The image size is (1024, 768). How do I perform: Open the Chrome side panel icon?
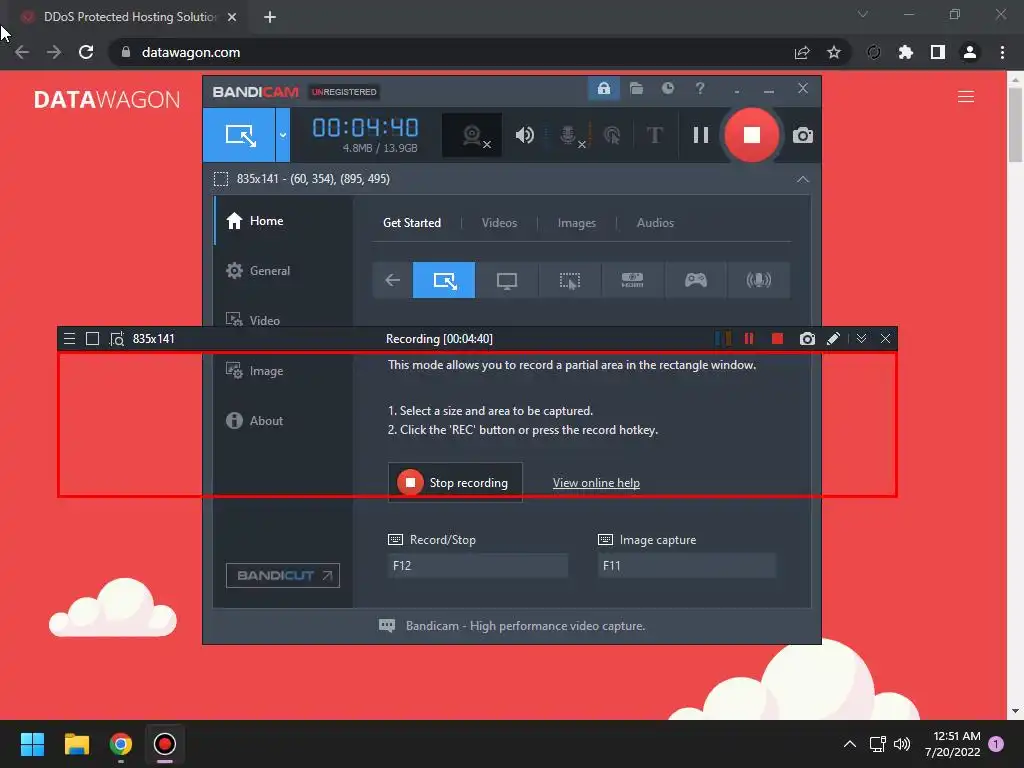pyautogui.click(x=938, y=52)
